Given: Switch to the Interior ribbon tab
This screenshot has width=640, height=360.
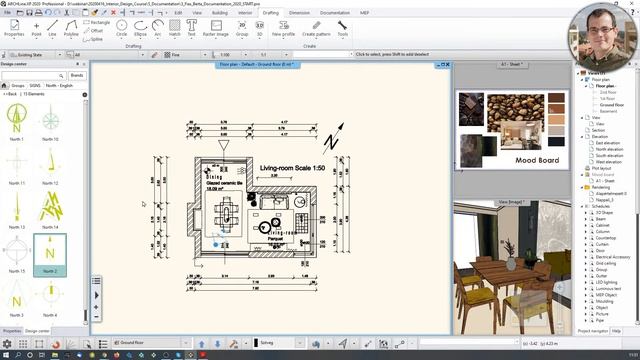Looking at the screenshot, I should [245, 13].
